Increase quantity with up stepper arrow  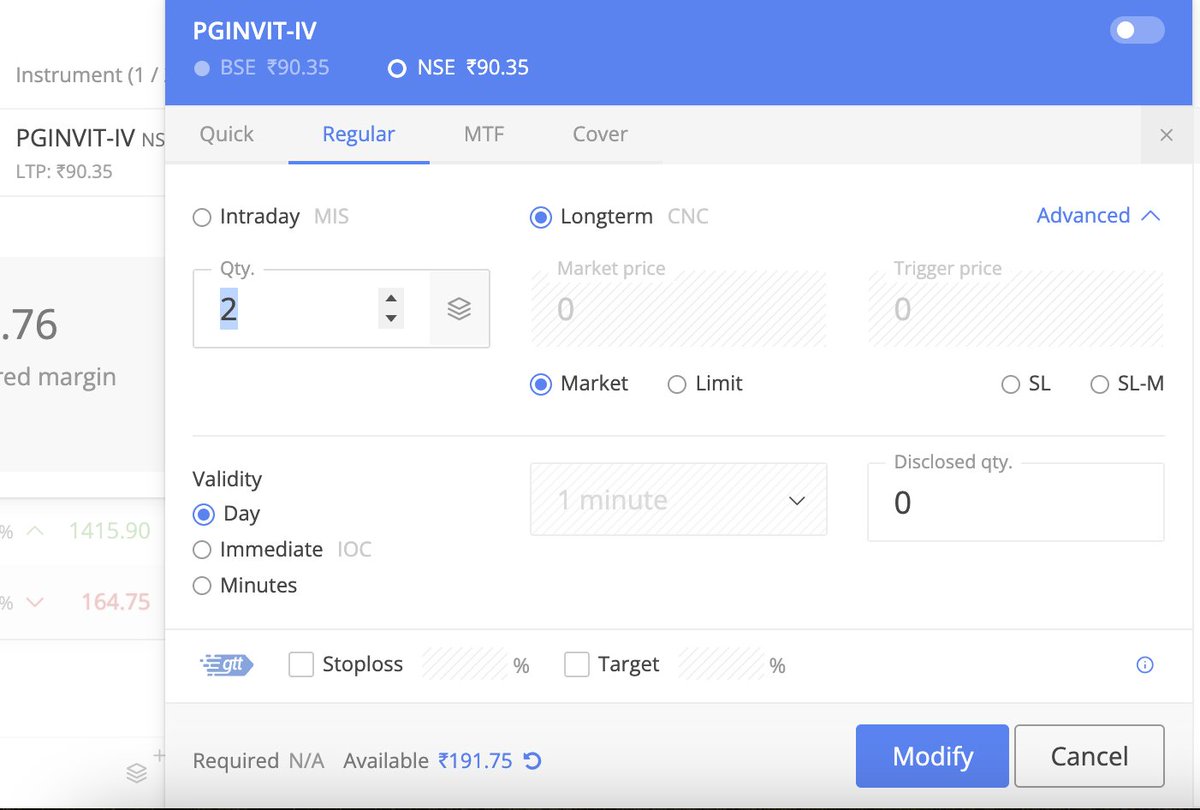pos(391,298)
